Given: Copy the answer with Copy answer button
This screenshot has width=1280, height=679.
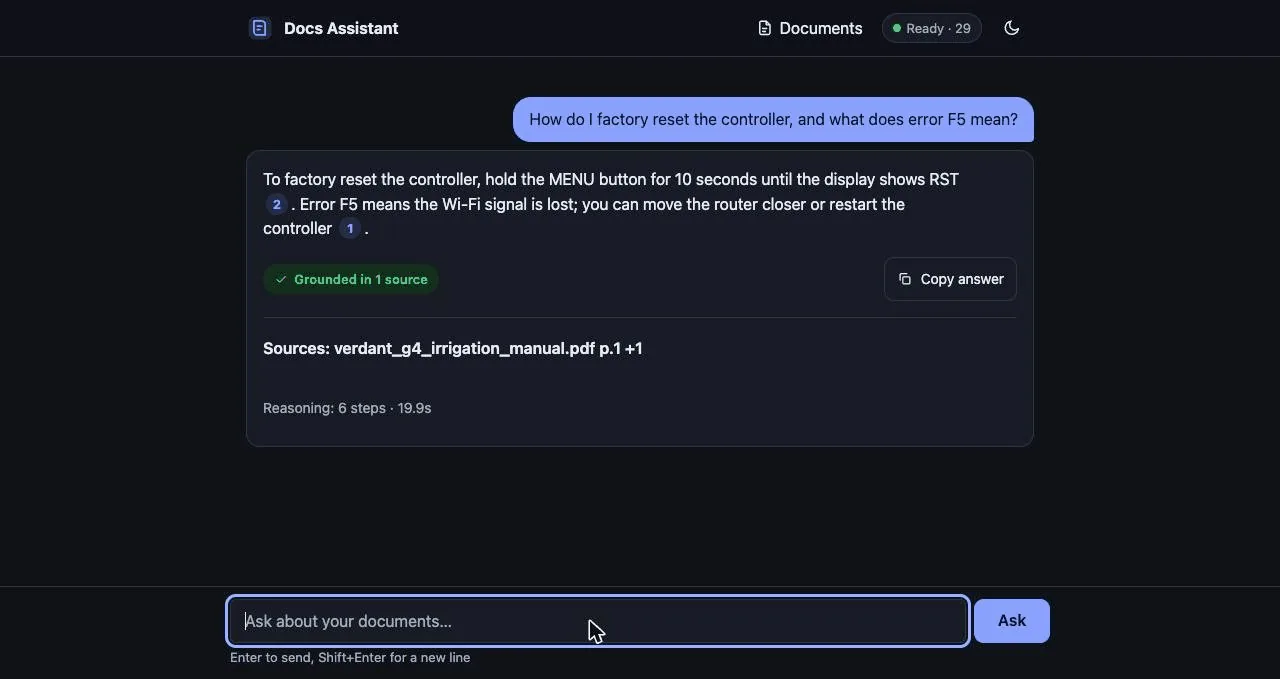Looking at the screenshot, I should click(950, 279).
